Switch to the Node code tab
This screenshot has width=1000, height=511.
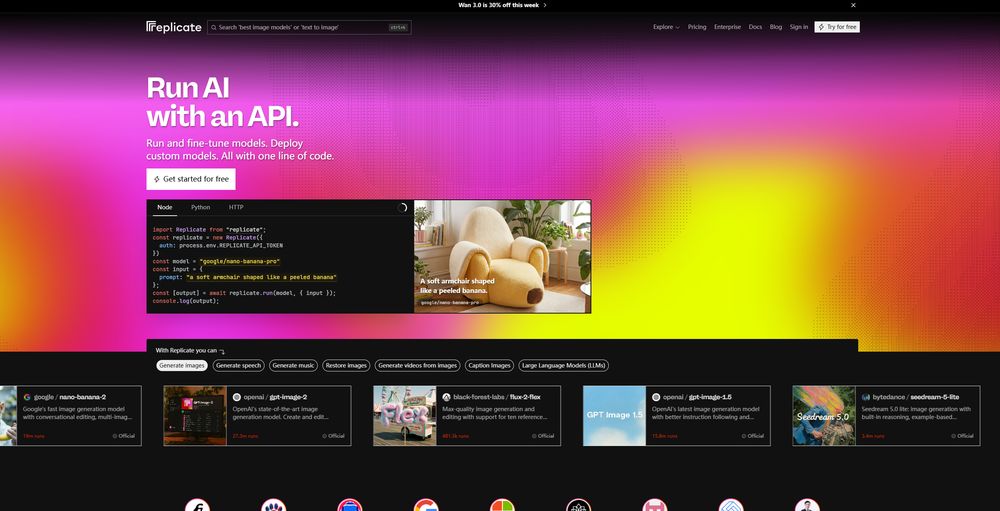[x=165, y=207]
